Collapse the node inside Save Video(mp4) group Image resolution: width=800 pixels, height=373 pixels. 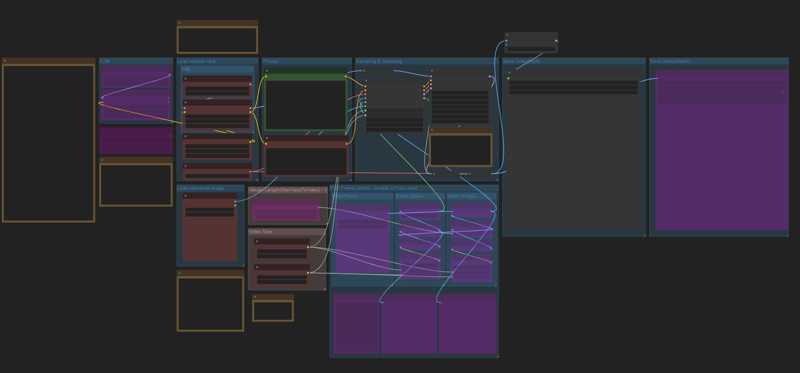pyautogui.click(x=509, y=72)
